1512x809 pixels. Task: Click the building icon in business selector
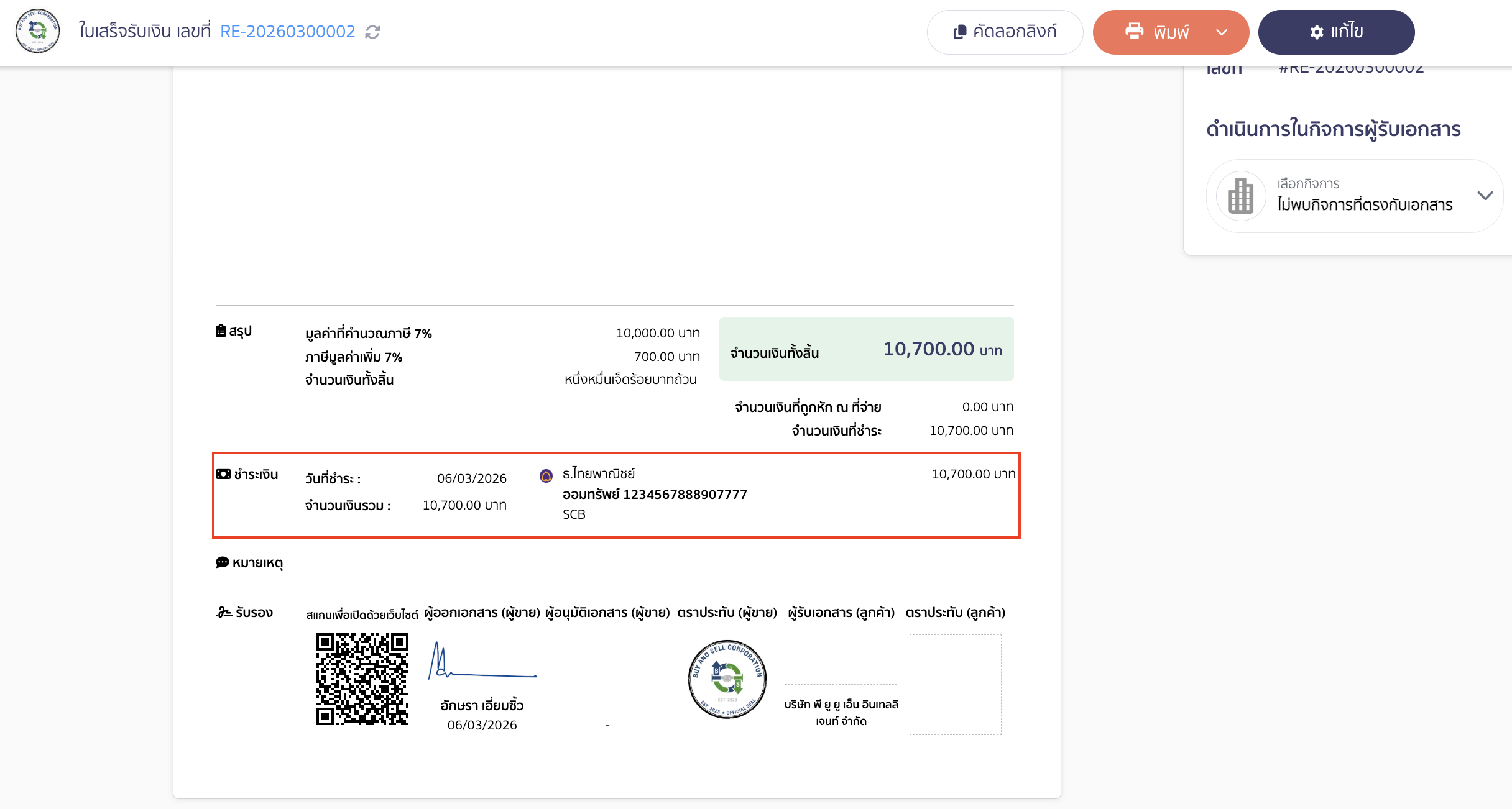click(1241, 196)
